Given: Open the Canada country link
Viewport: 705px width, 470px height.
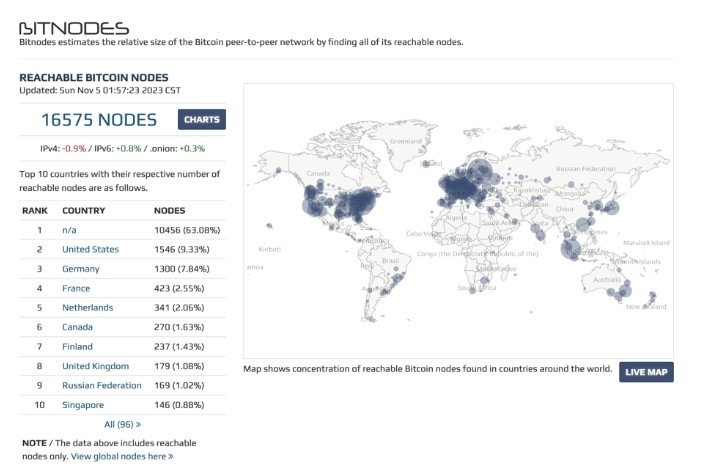Looking at the screenshot, I should (77, 327).
